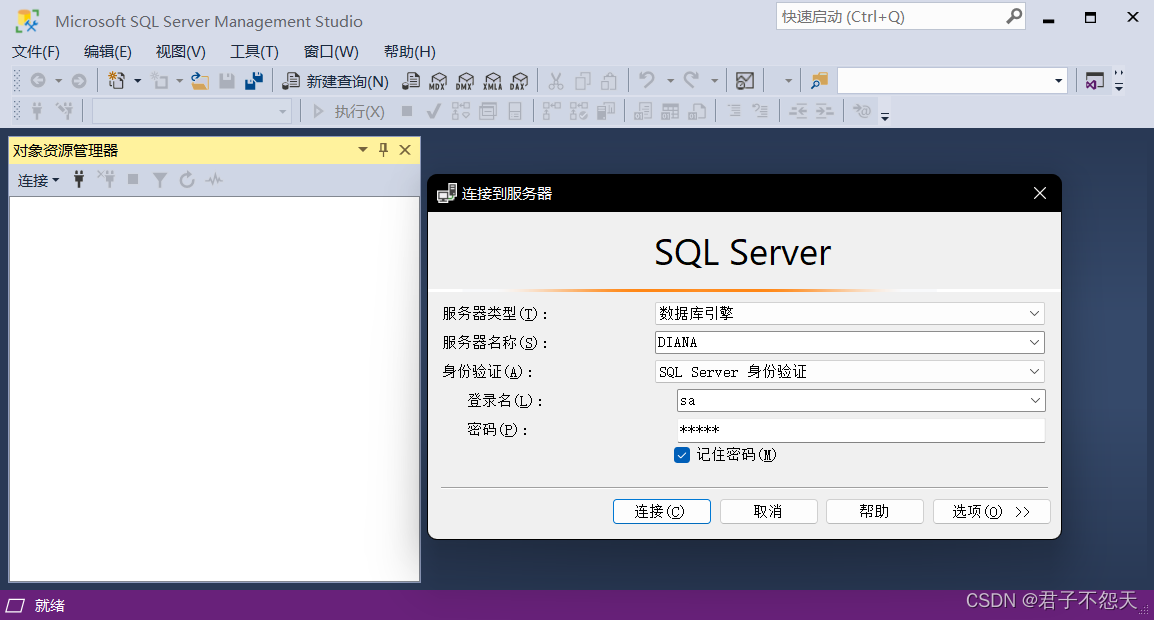The height and width of the screenshot is (620, 1154).
Task: Click the New Project toolbar icon
Action: 116,80
